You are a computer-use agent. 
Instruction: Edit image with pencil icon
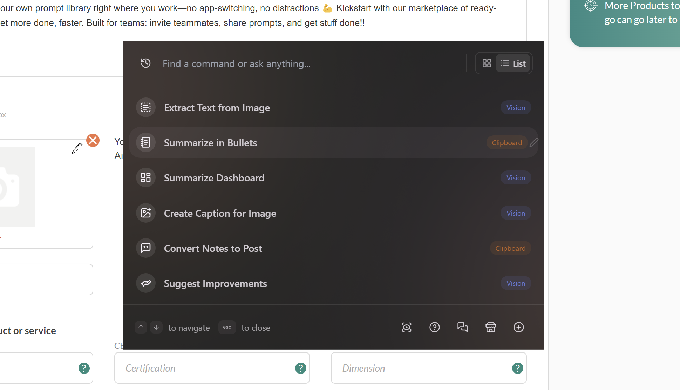tap(77, 148)
